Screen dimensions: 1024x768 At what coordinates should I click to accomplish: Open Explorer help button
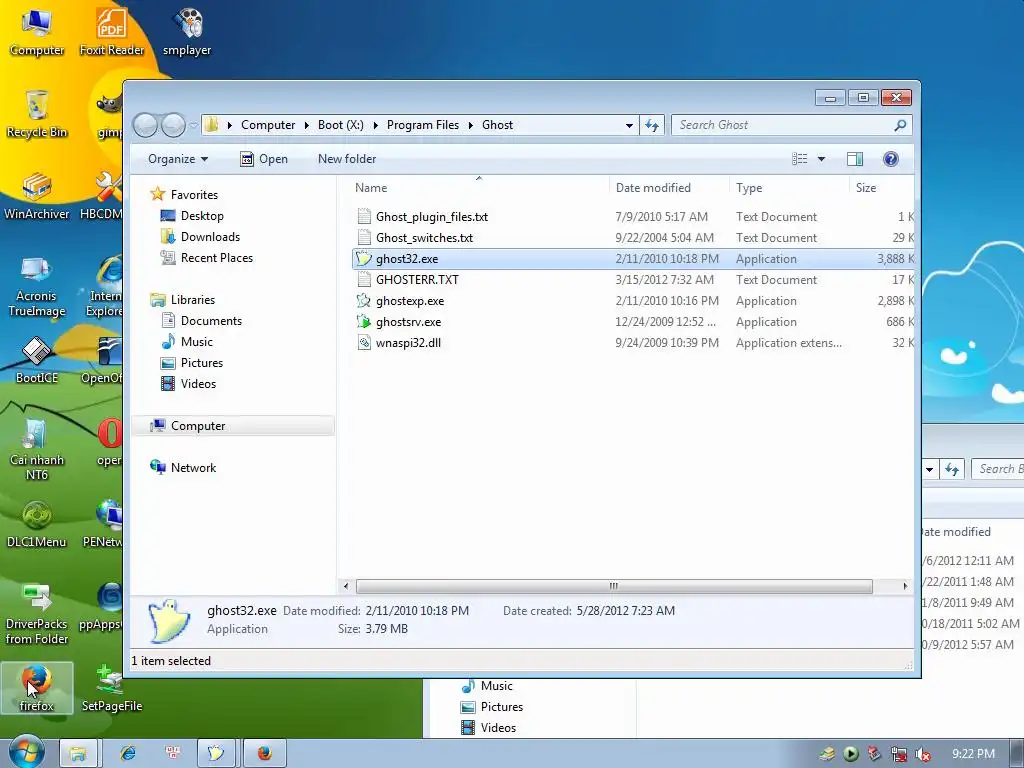[890, 159]
